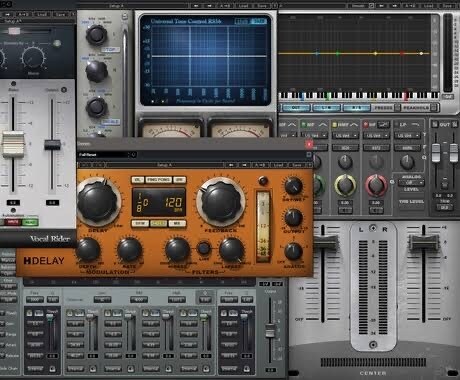The image size is (460, 380).
Task: Click the Dry/Wet knob in H-Delay
Action: click(293, 187)
